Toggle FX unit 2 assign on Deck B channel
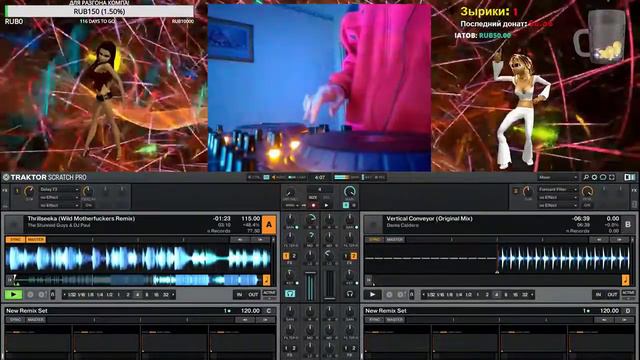Viewport: 640px width, 360px height. (353, 256)
